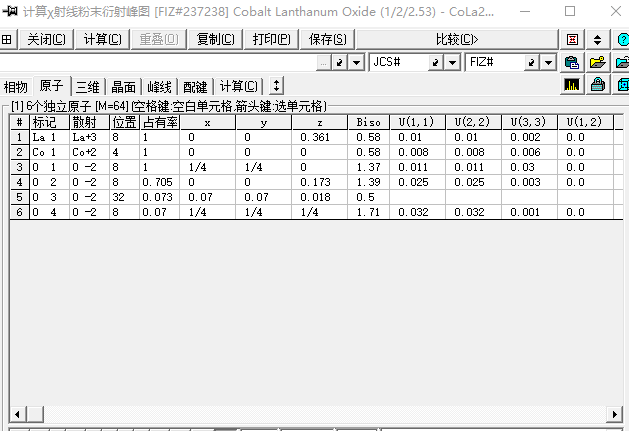Image resolution: width=629 pixels, height=431 pixels.
Task: Switch to the 峰线 tab
Action: tap(159, 86)
